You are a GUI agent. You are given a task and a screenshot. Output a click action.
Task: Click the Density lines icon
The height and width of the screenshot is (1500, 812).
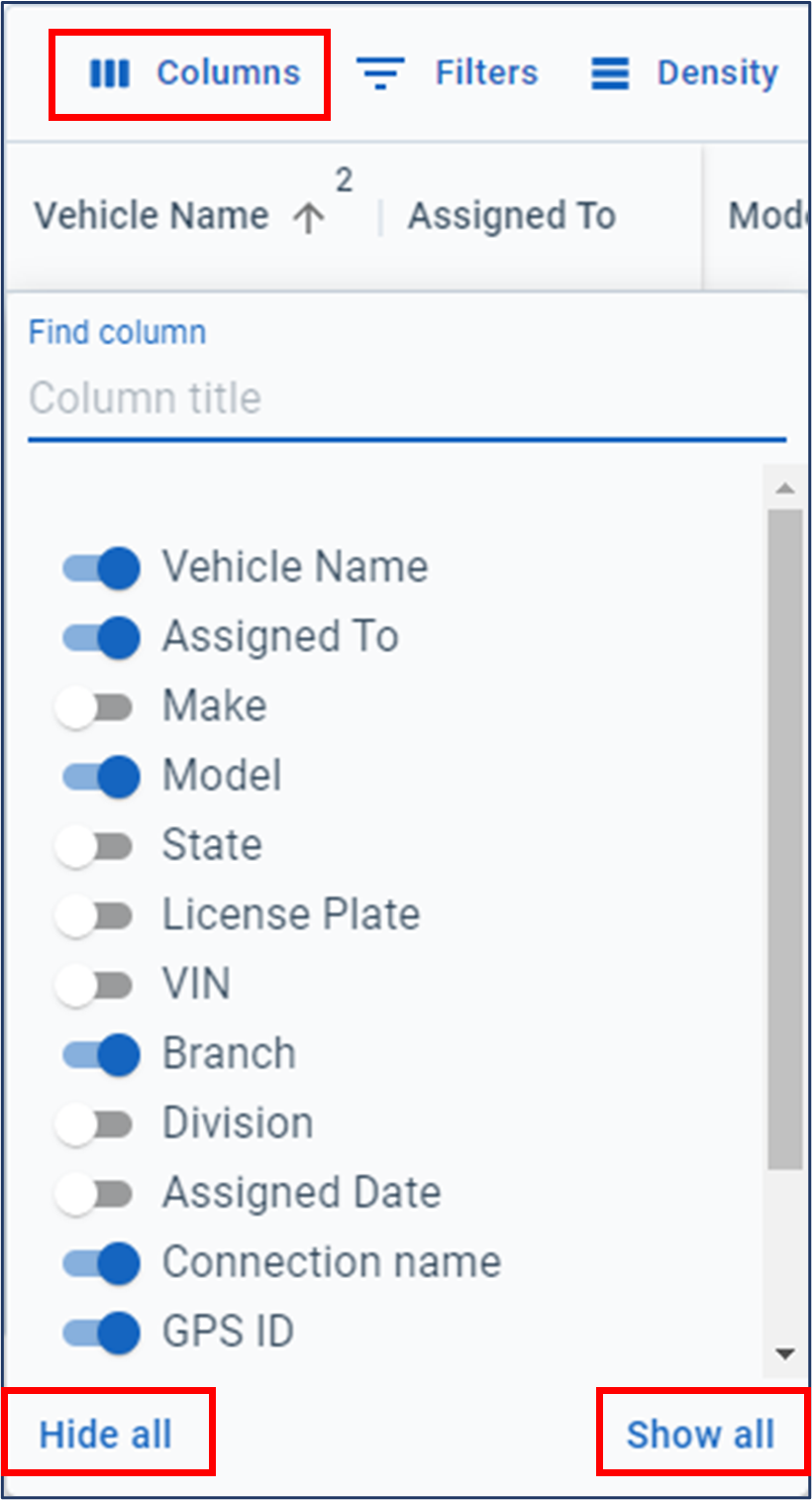click(x=608, y=72)
